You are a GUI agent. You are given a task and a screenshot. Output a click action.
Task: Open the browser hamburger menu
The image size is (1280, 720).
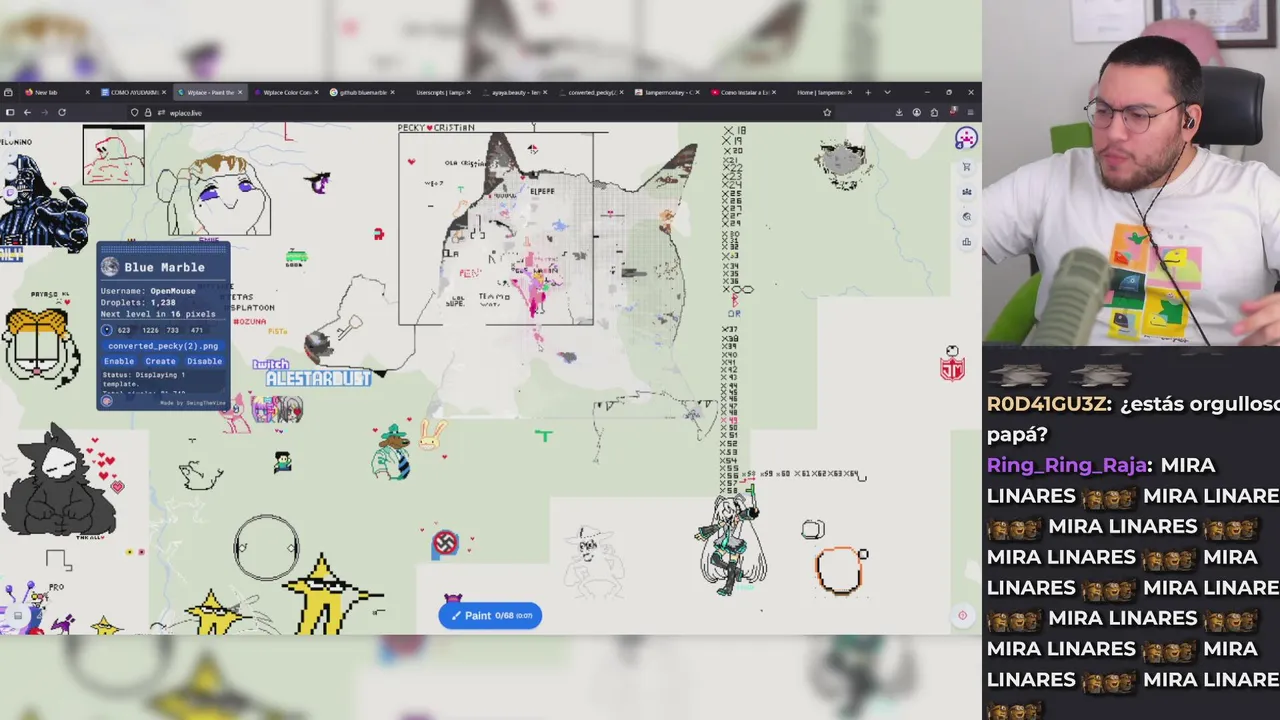(969, 112)
